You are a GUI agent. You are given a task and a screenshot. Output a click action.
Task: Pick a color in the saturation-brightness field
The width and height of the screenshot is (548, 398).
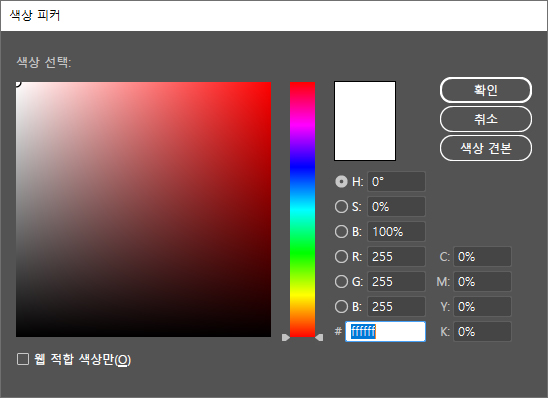click(143, 209)
